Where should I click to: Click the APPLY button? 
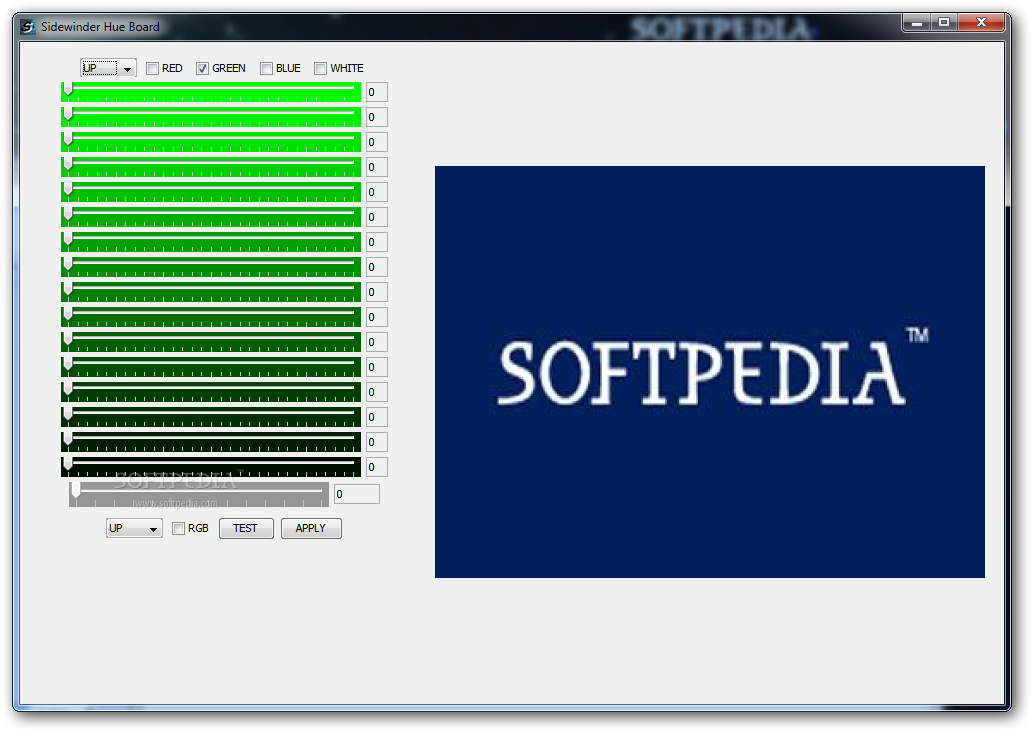tap(311, 529)
